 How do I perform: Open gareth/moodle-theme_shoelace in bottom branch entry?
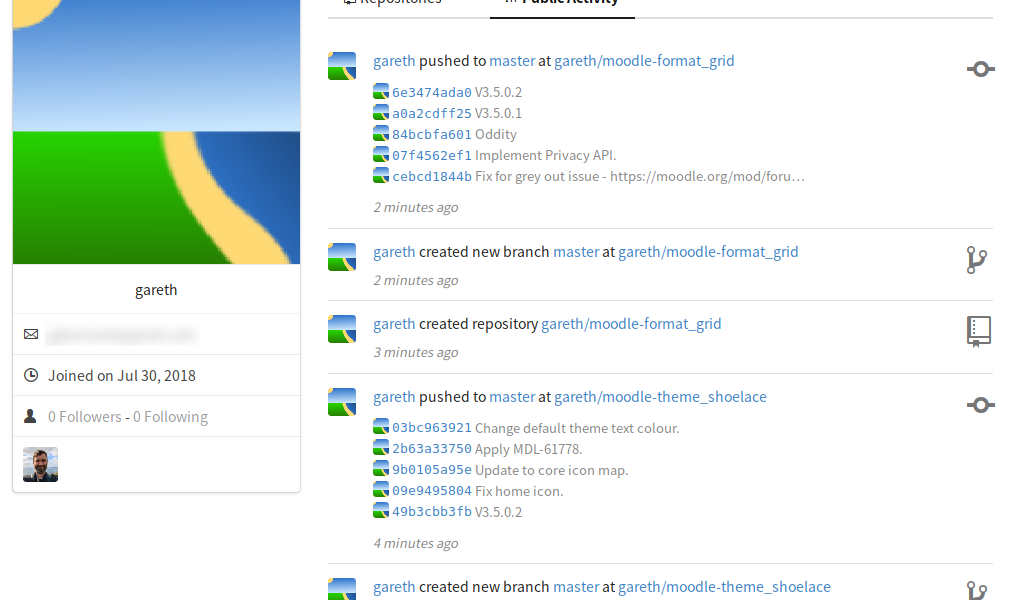[x=724, y=586]
